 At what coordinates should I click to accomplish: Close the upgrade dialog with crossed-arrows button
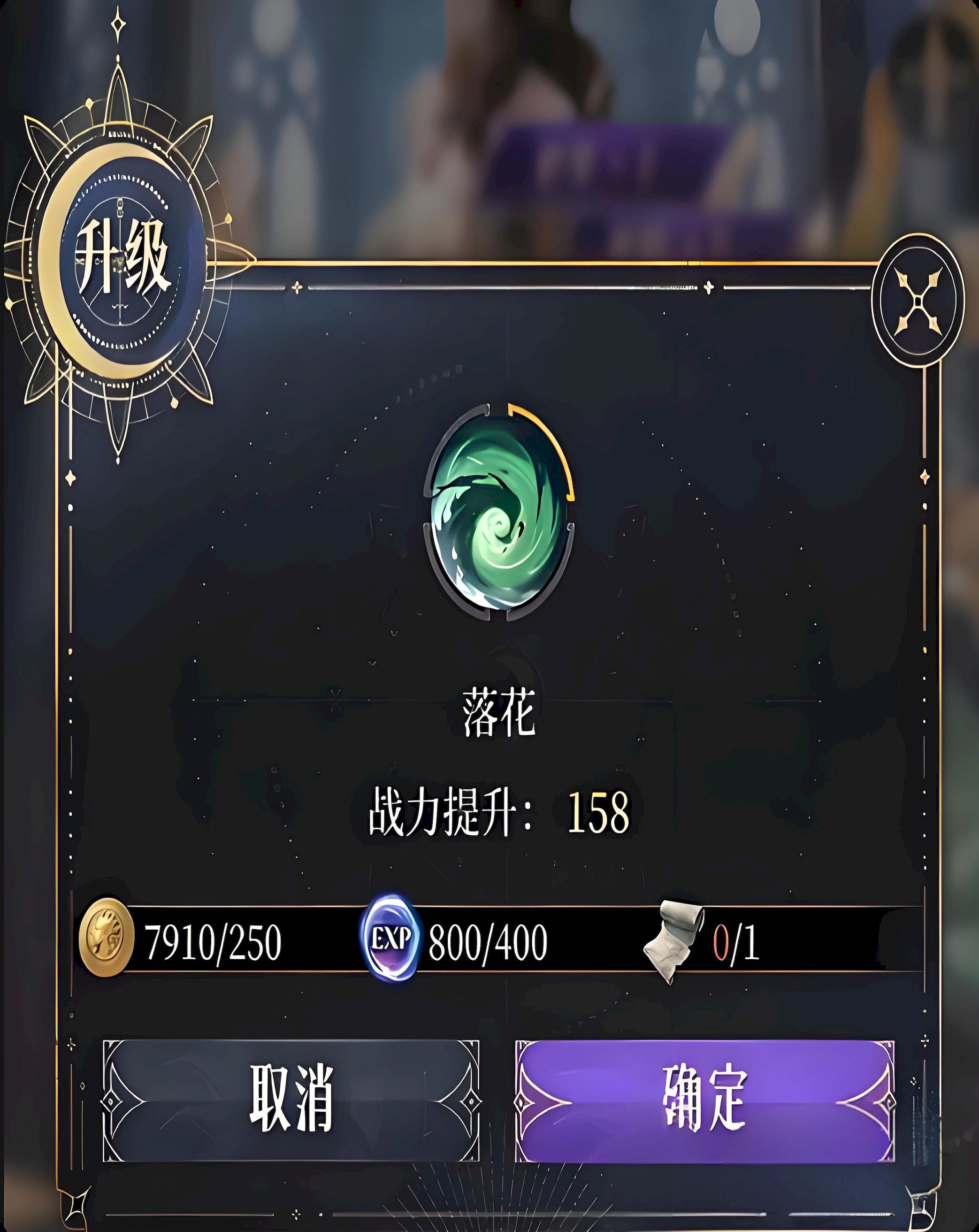point(918,300)
